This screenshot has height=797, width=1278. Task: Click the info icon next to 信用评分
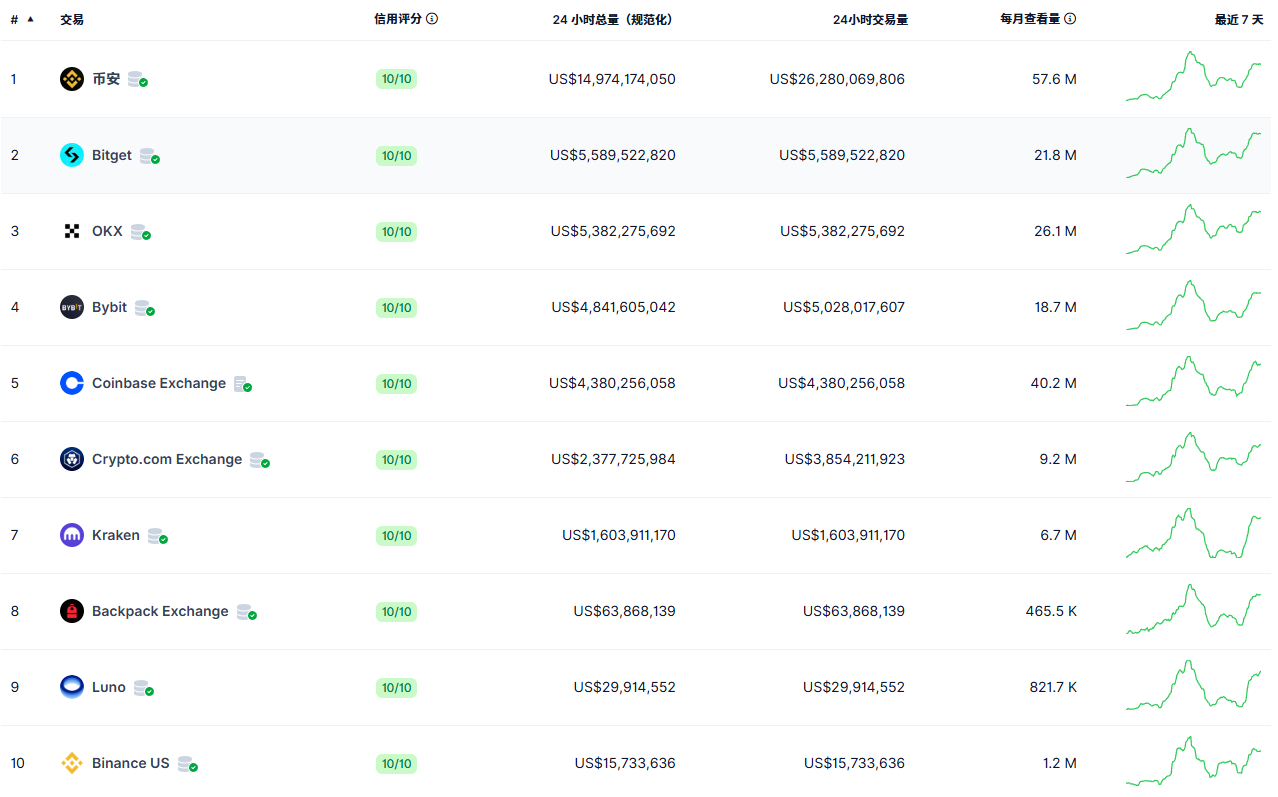(432, 19)
